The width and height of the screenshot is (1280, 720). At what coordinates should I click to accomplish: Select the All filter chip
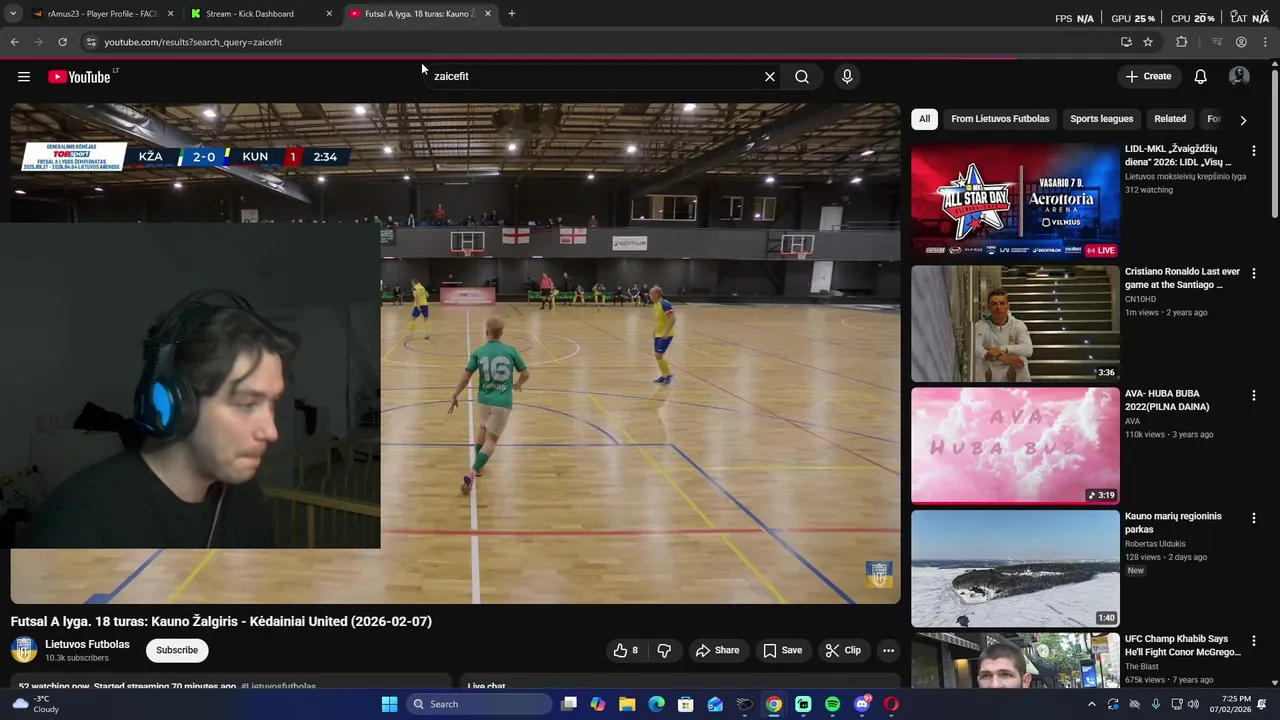pyautogui.click(x=924, y=119)
